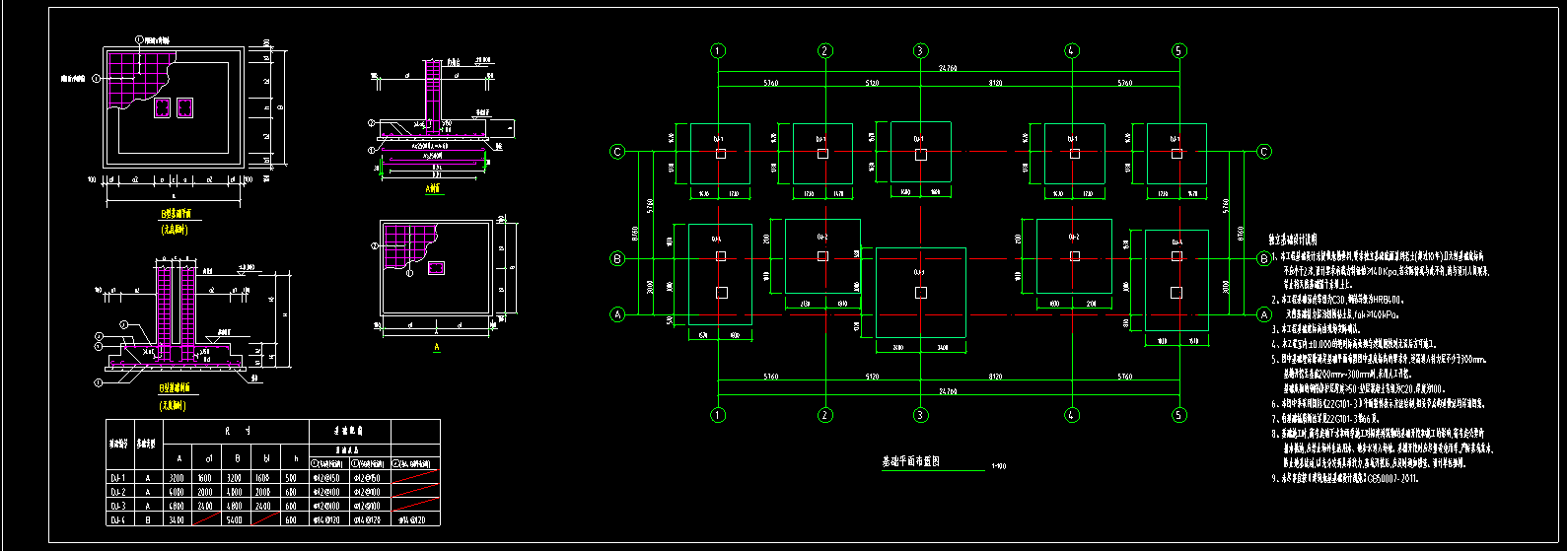Select the A剖面 section detail title
The height and width of the screenshot is (551, 1568).
click(x=432, y=187)
